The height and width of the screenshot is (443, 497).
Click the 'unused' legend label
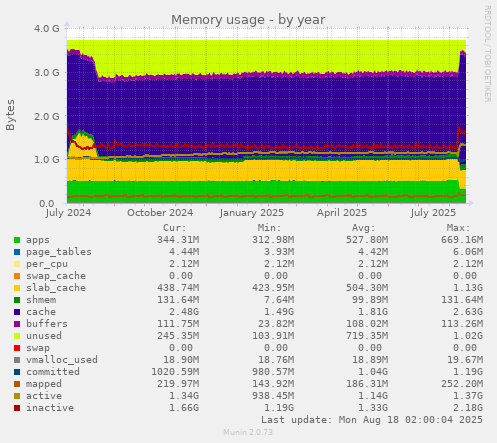44,336
